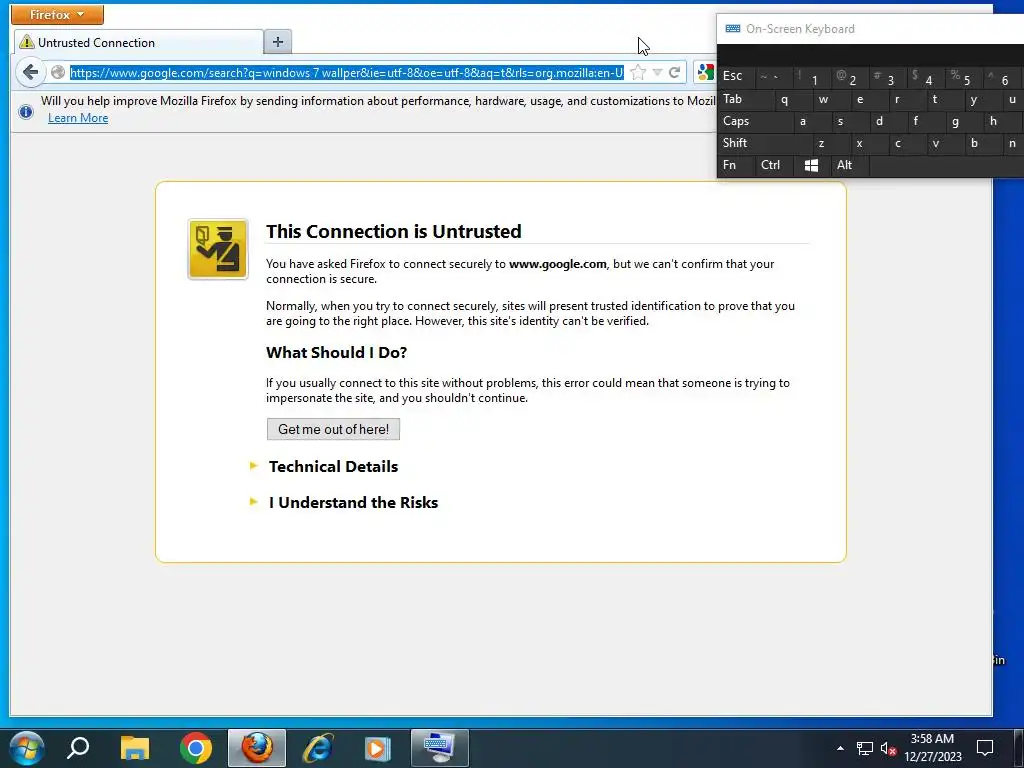Open the URL history dropdown arrow
The image size is (1024, 768).
(657, 72)
